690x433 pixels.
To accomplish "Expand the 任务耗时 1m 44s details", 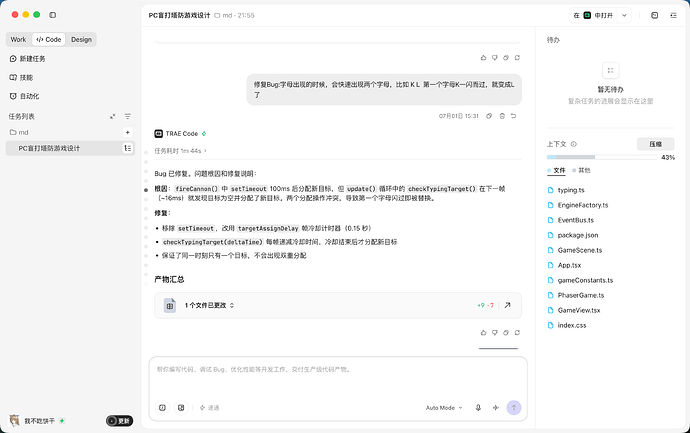I will 180,151.
